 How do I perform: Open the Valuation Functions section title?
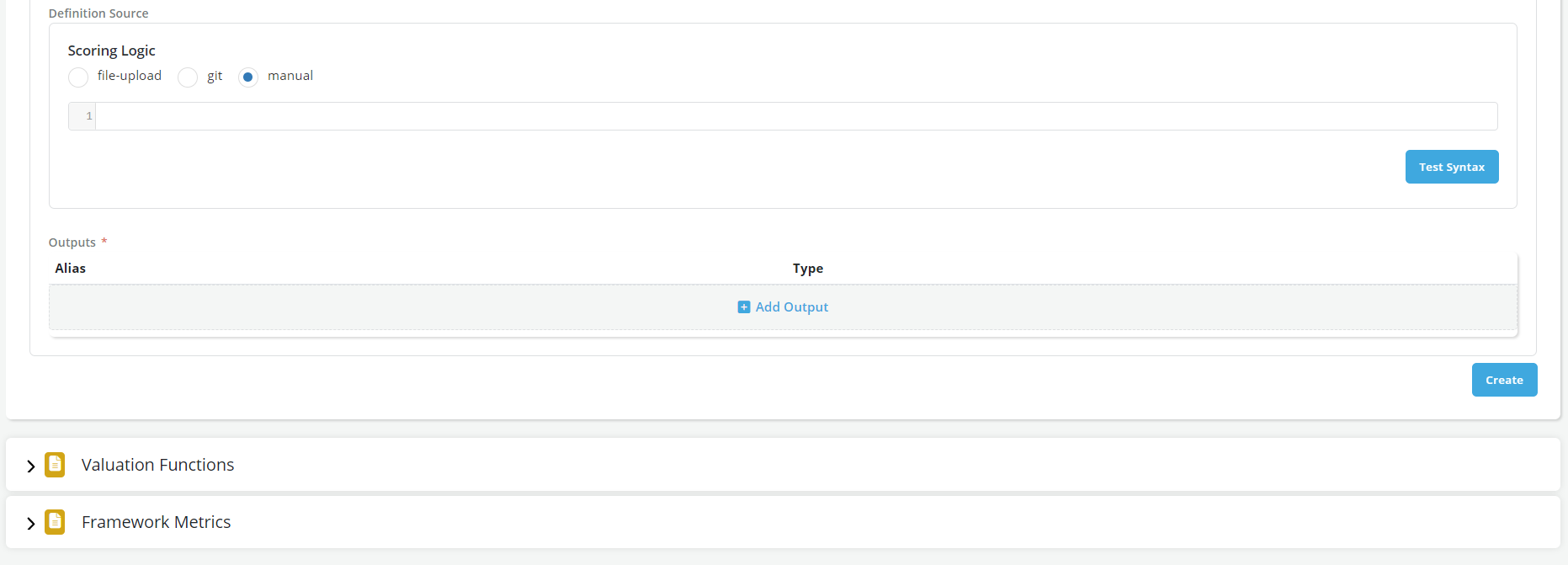tap(157, 465)
